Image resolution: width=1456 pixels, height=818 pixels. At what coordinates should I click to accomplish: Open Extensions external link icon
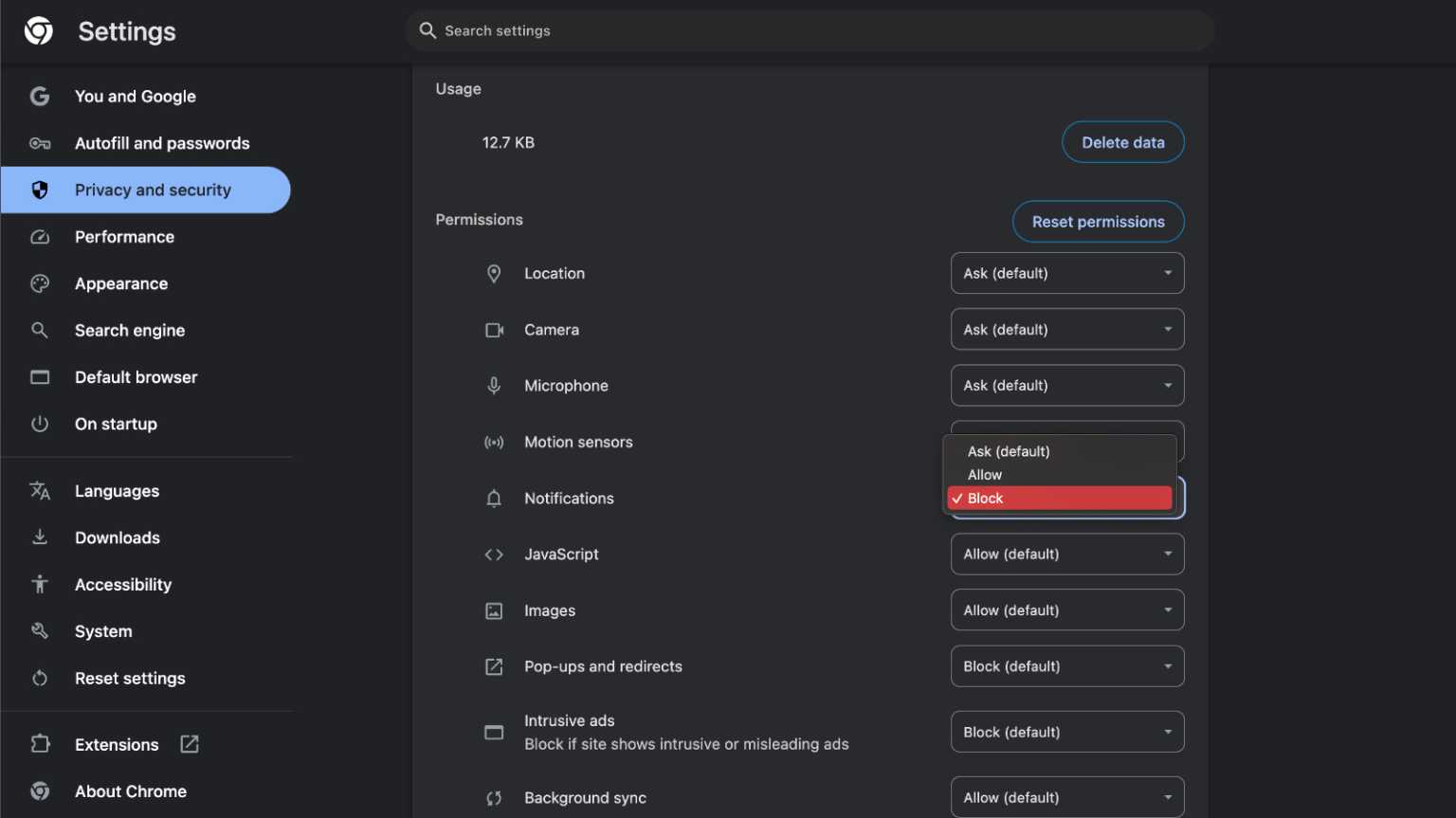(190, 744)
